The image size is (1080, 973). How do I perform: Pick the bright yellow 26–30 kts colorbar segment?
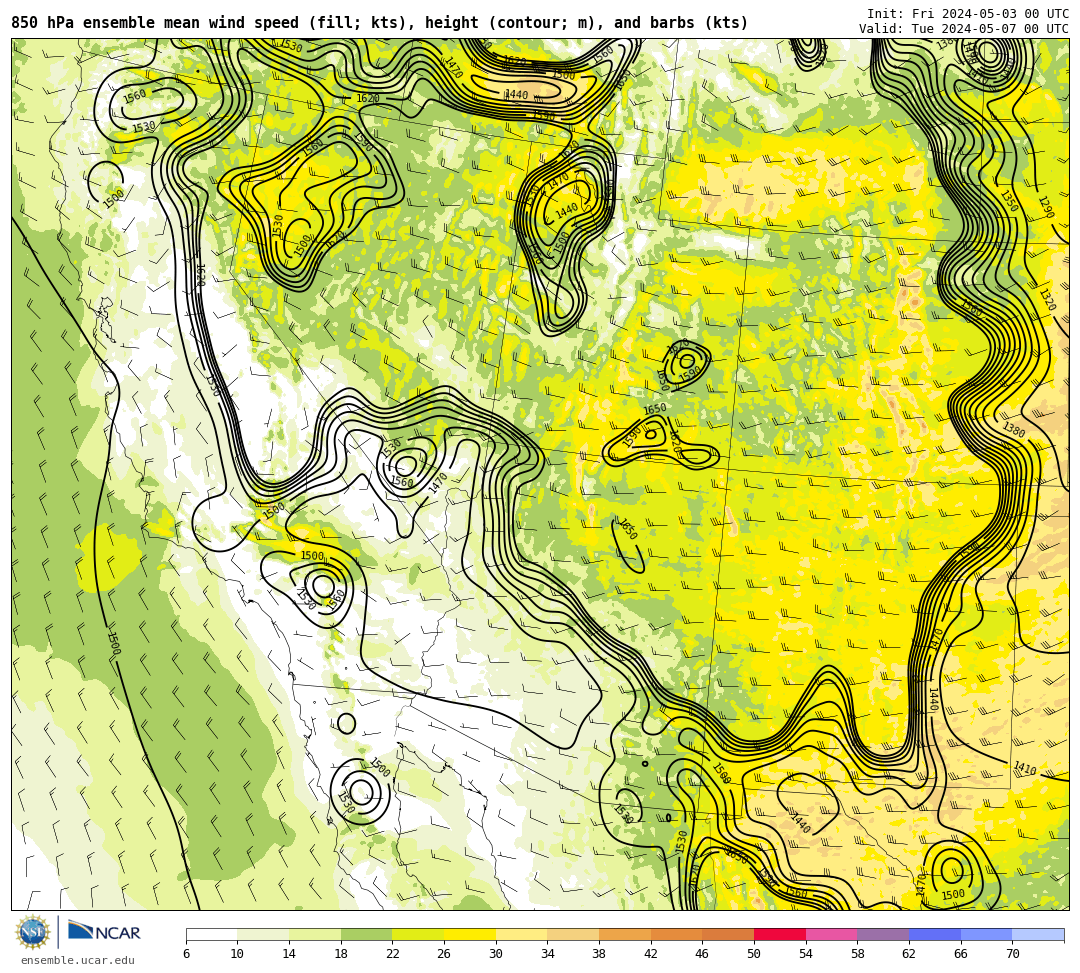coord(470,934)
